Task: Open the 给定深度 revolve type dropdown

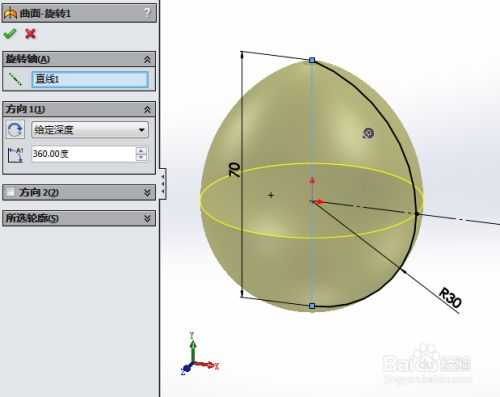Action: (x=90, y=130)
